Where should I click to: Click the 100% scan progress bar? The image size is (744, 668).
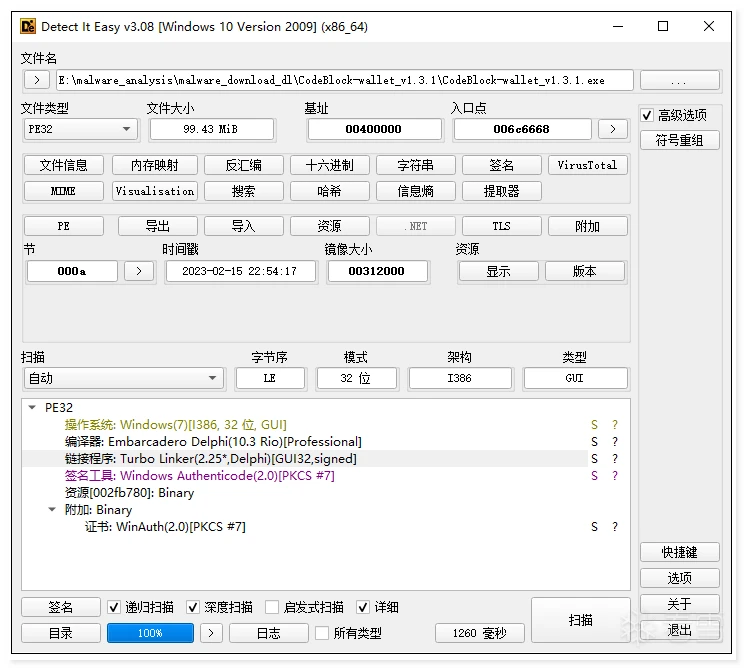click(150, 633)
